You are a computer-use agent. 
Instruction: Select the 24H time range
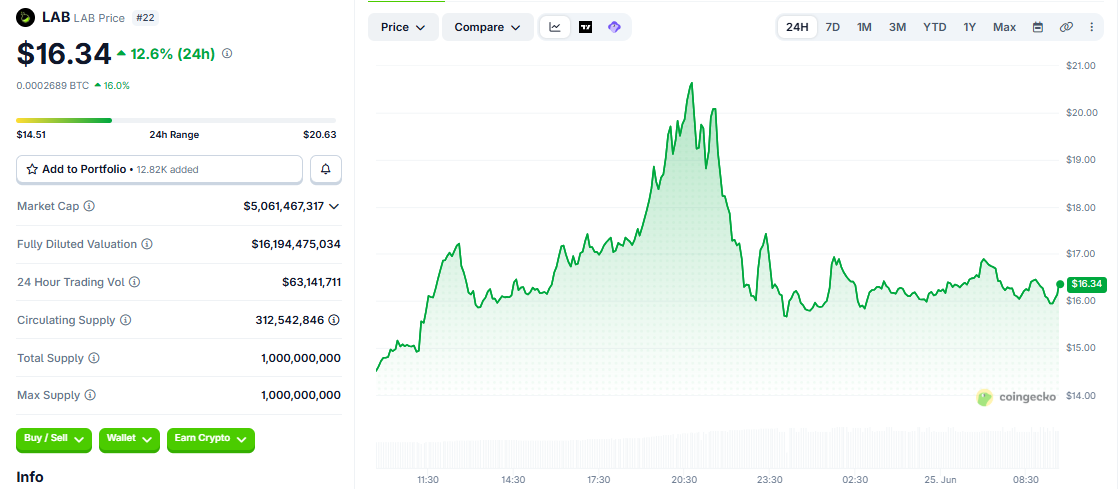pyautogui.click(x=797, y=27)
